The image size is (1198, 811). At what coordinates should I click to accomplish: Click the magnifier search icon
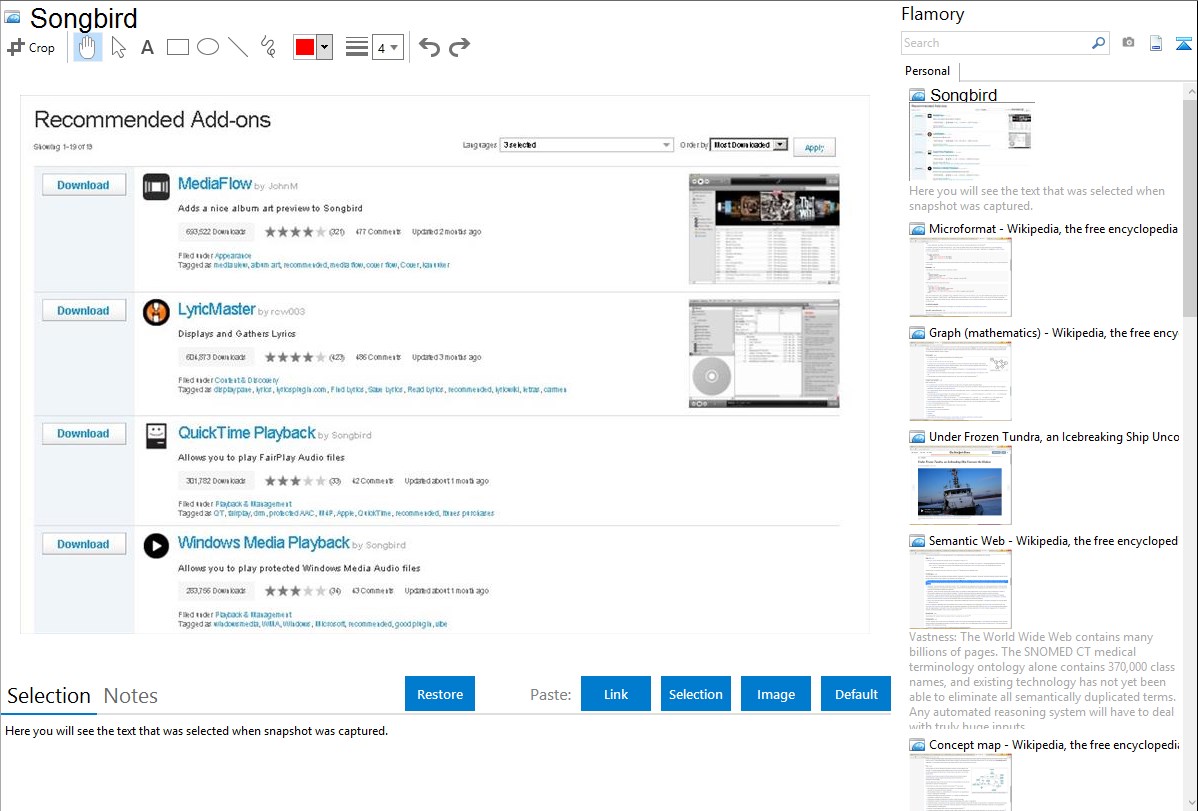click(1099, 43)
